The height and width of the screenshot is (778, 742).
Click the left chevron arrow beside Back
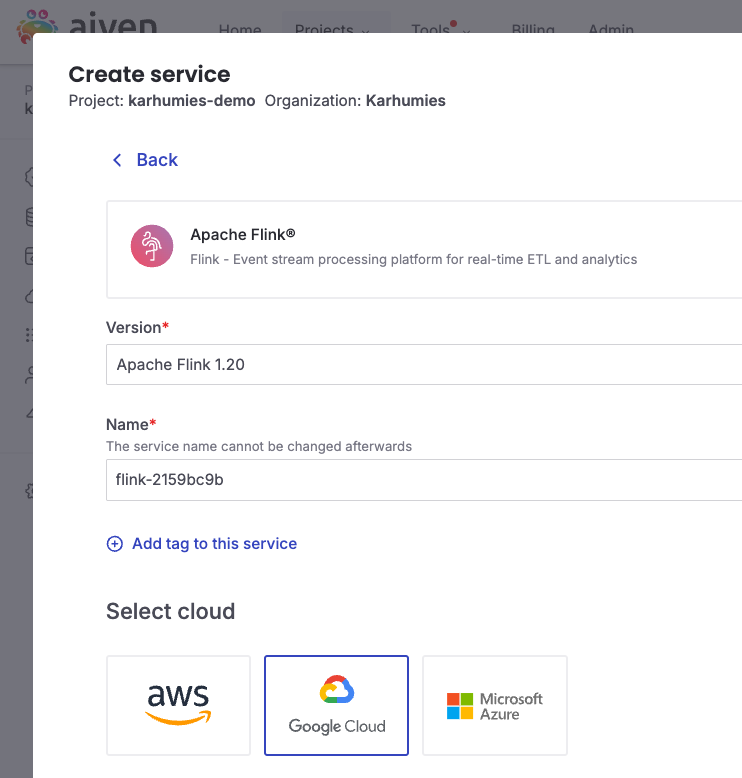tap(117, 160)
